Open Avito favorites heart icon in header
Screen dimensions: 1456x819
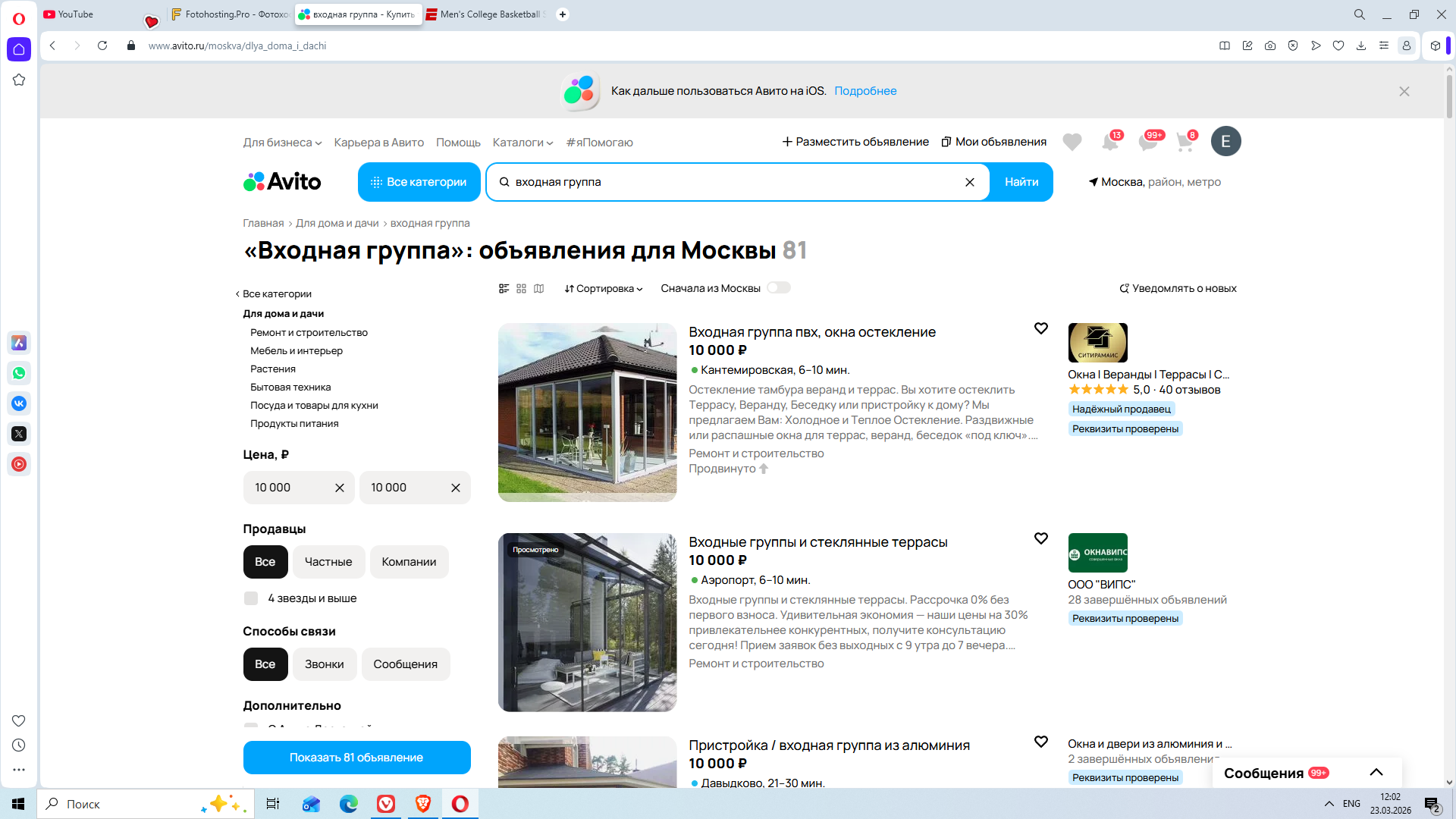pos(1072,142)
